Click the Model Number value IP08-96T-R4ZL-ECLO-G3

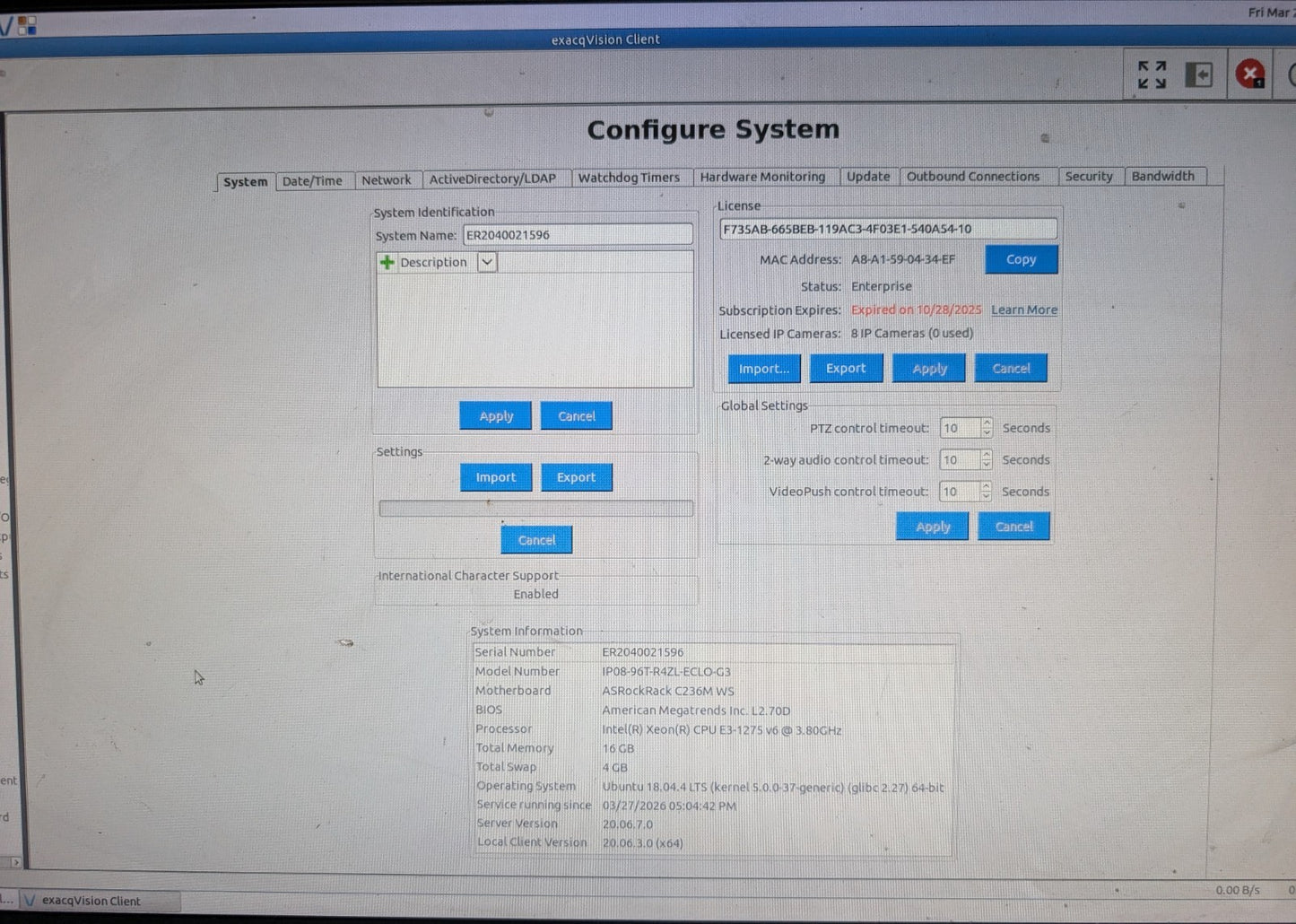point(666,671)
